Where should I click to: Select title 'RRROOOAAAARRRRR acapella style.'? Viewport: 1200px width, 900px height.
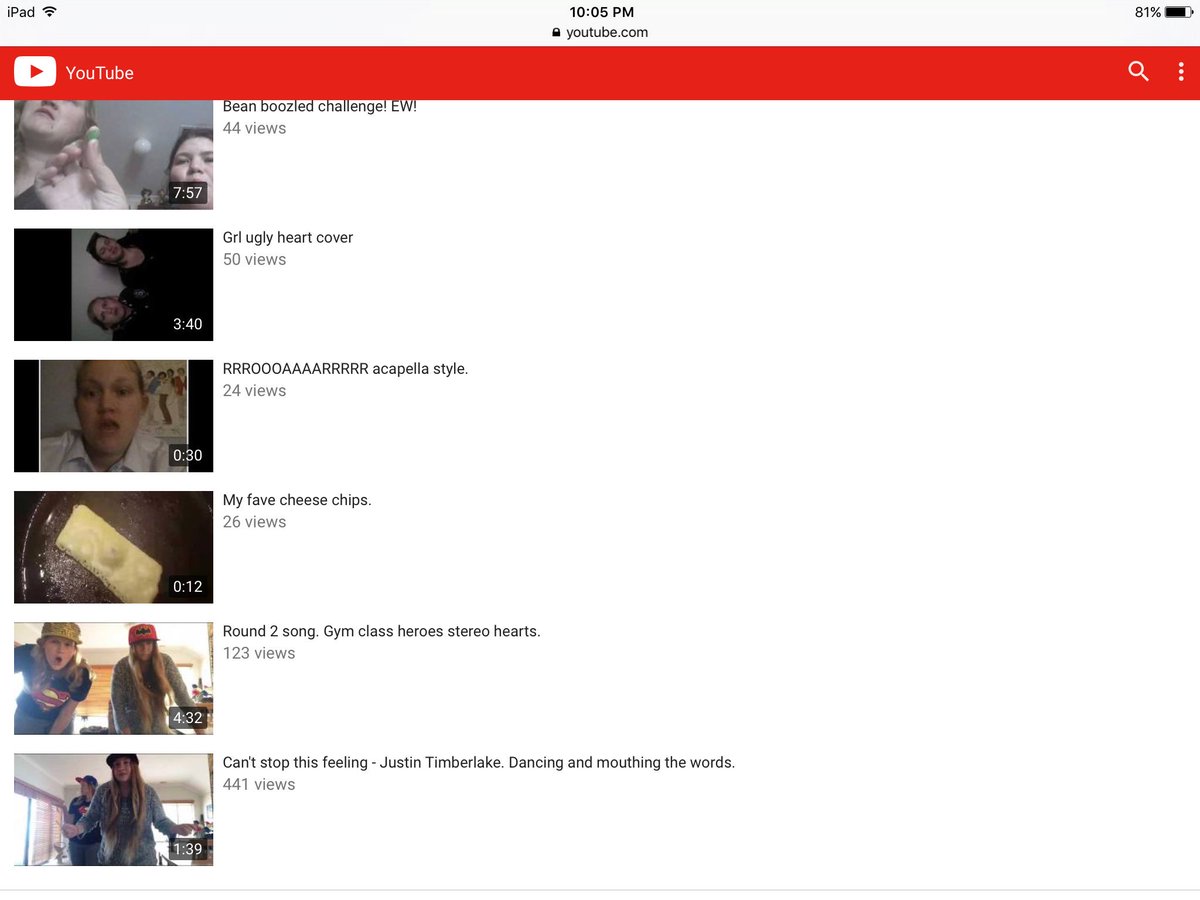(345, 369)
